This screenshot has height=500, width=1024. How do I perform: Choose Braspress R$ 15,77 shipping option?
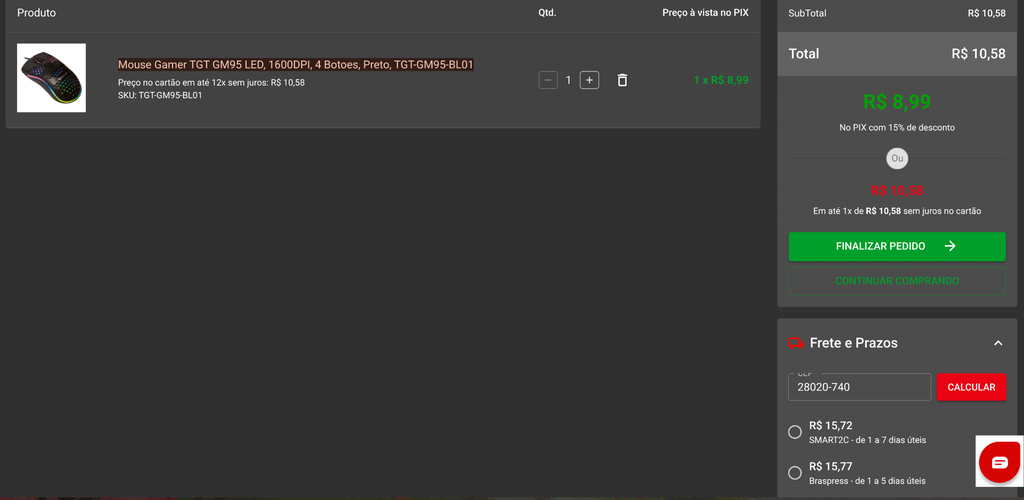[795, 472]
